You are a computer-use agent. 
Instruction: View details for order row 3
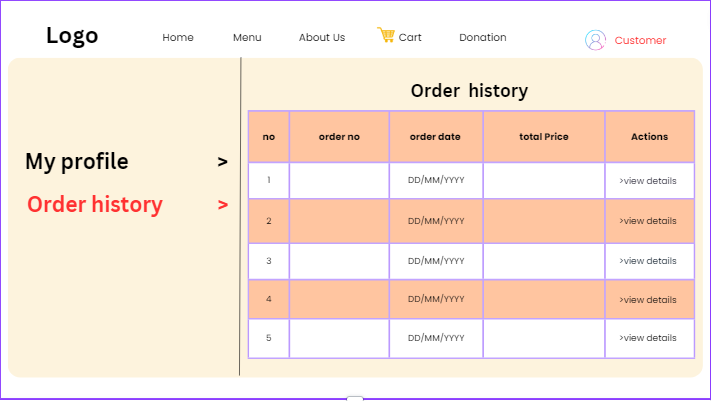coord(648,261)
